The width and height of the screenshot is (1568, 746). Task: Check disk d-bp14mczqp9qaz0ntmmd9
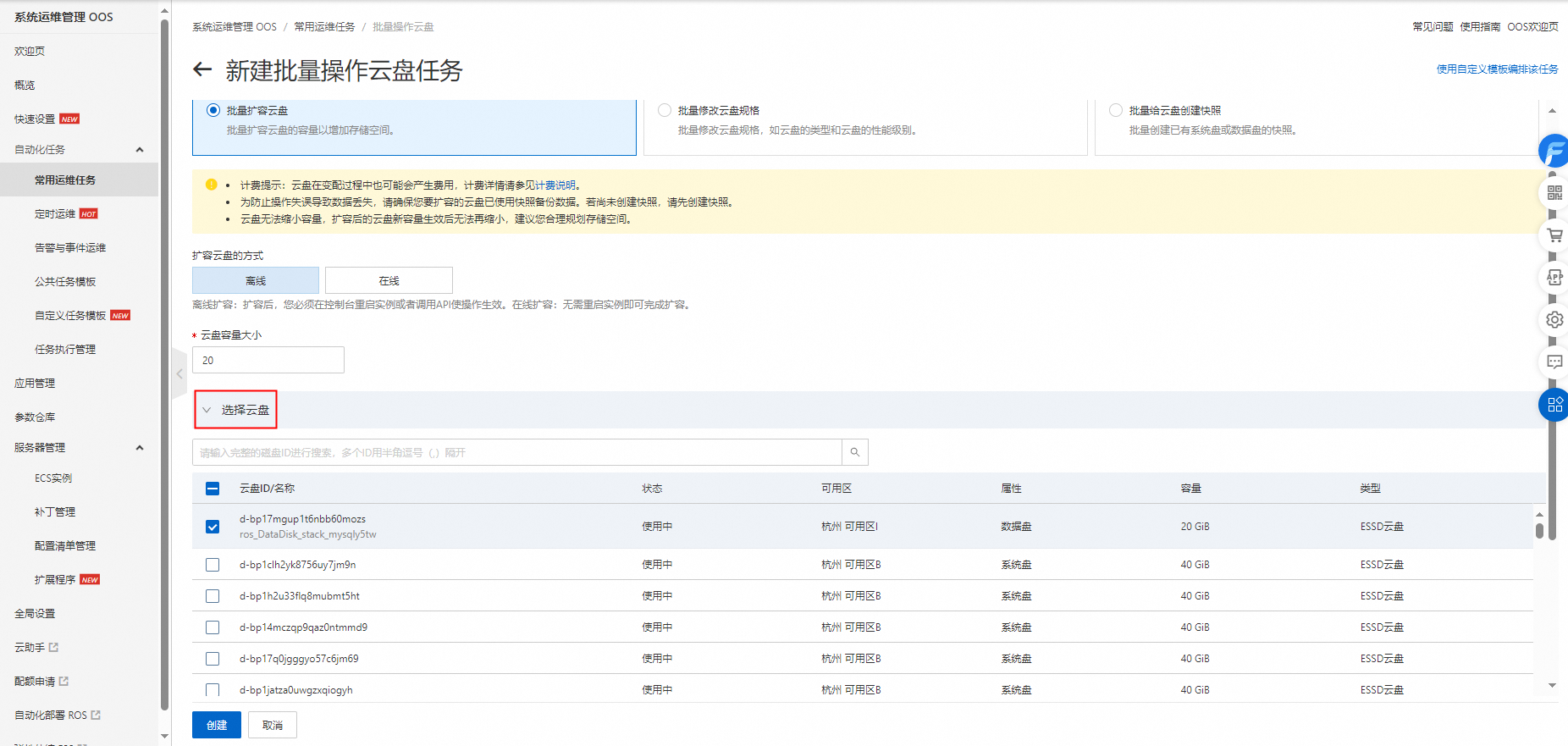(213, 627)
